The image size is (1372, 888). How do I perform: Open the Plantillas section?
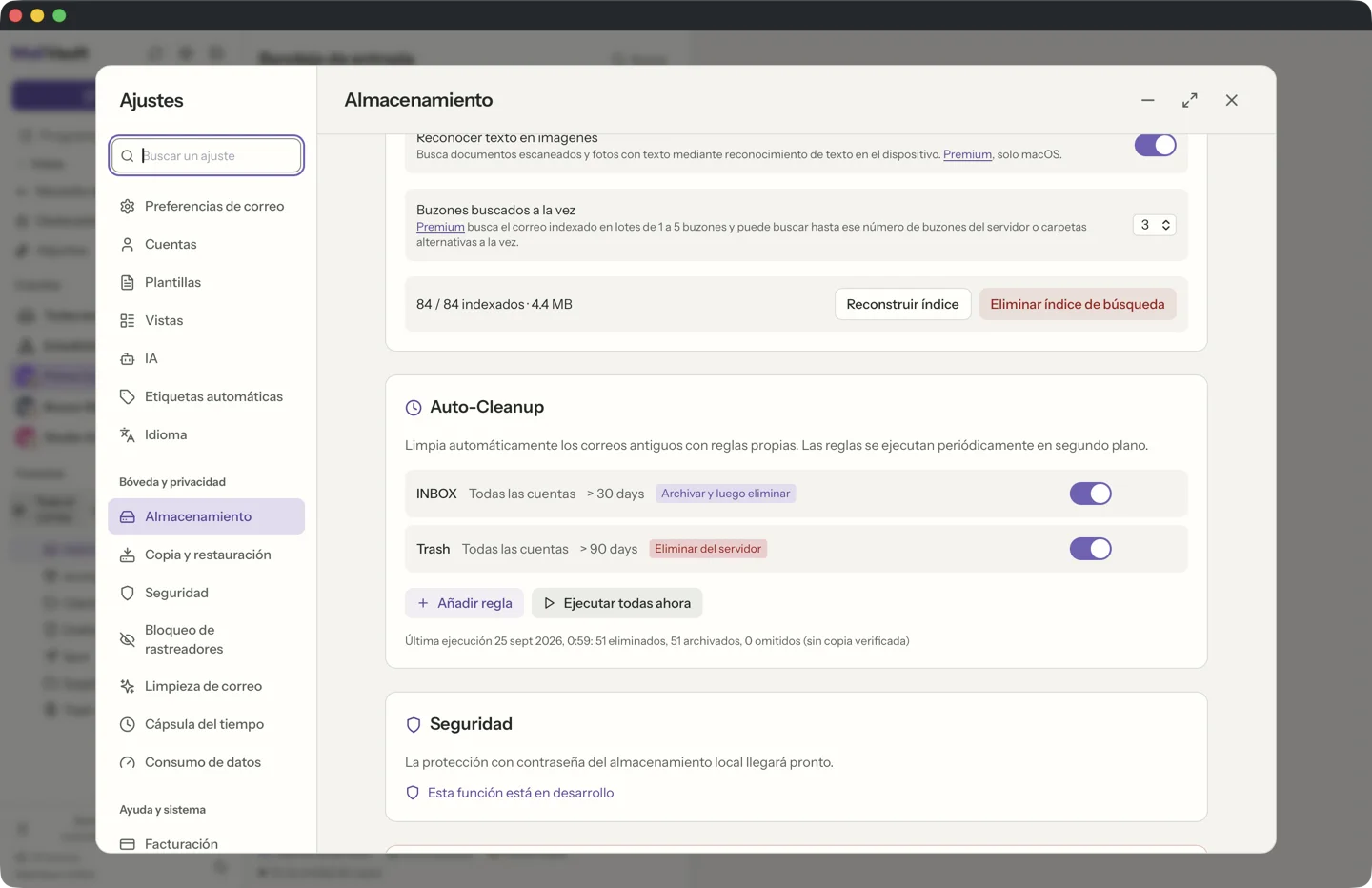click(x=206, y=282)
